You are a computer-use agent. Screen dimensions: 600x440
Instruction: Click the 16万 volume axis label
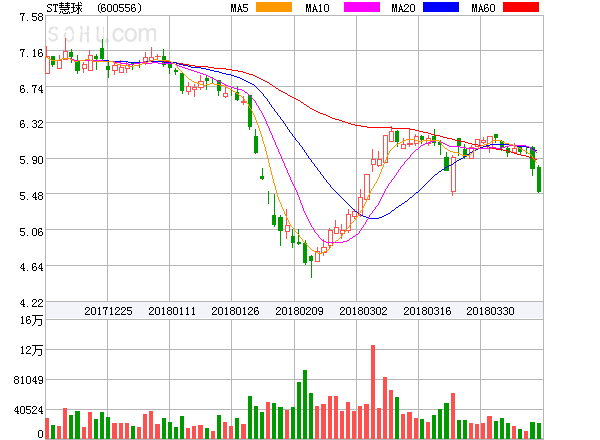(x=31, y=320)
